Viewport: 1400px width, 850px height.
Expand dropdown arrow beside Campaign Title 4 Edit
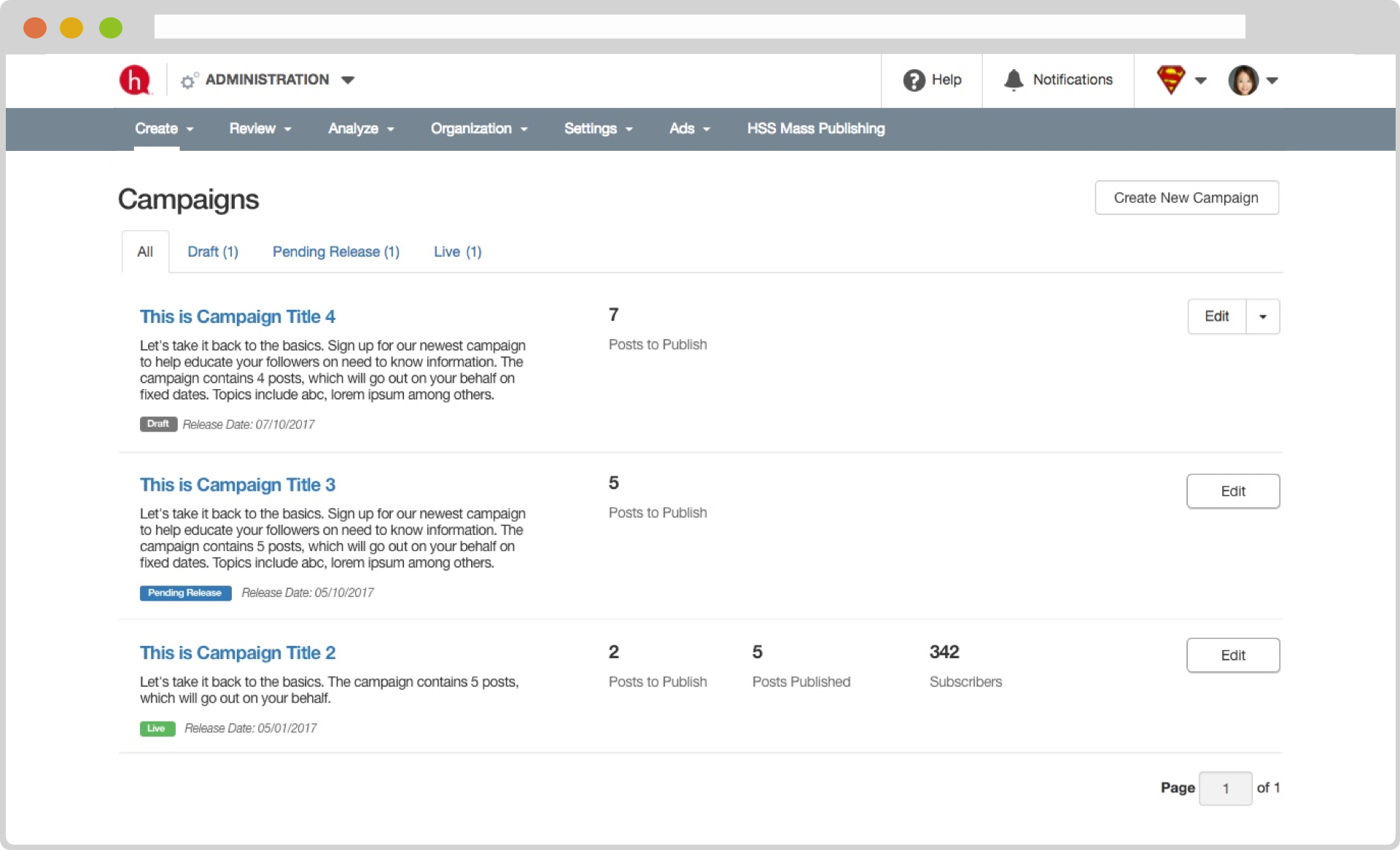pos(1263,316)
